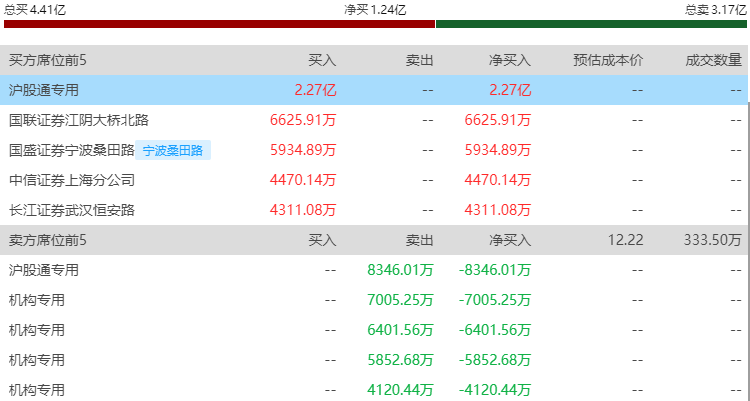This screenshot has height=401, width=750.
Task: Click 卖出 column header in 买方席位前5 row
Action: (x=419, y=60)
